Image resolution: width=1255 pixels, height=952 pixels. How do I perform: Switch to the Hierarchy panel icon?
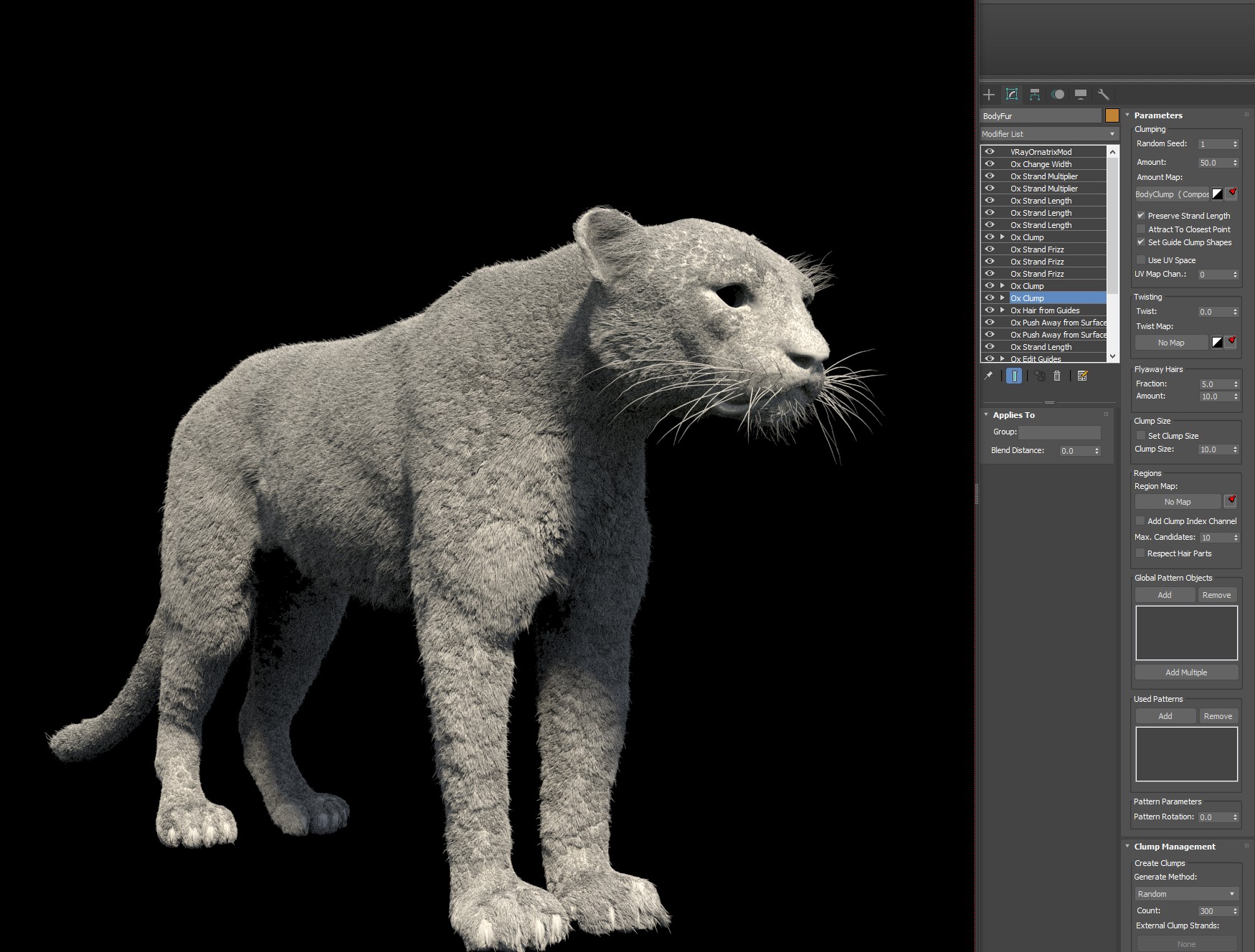click(x=1035, y=95)
